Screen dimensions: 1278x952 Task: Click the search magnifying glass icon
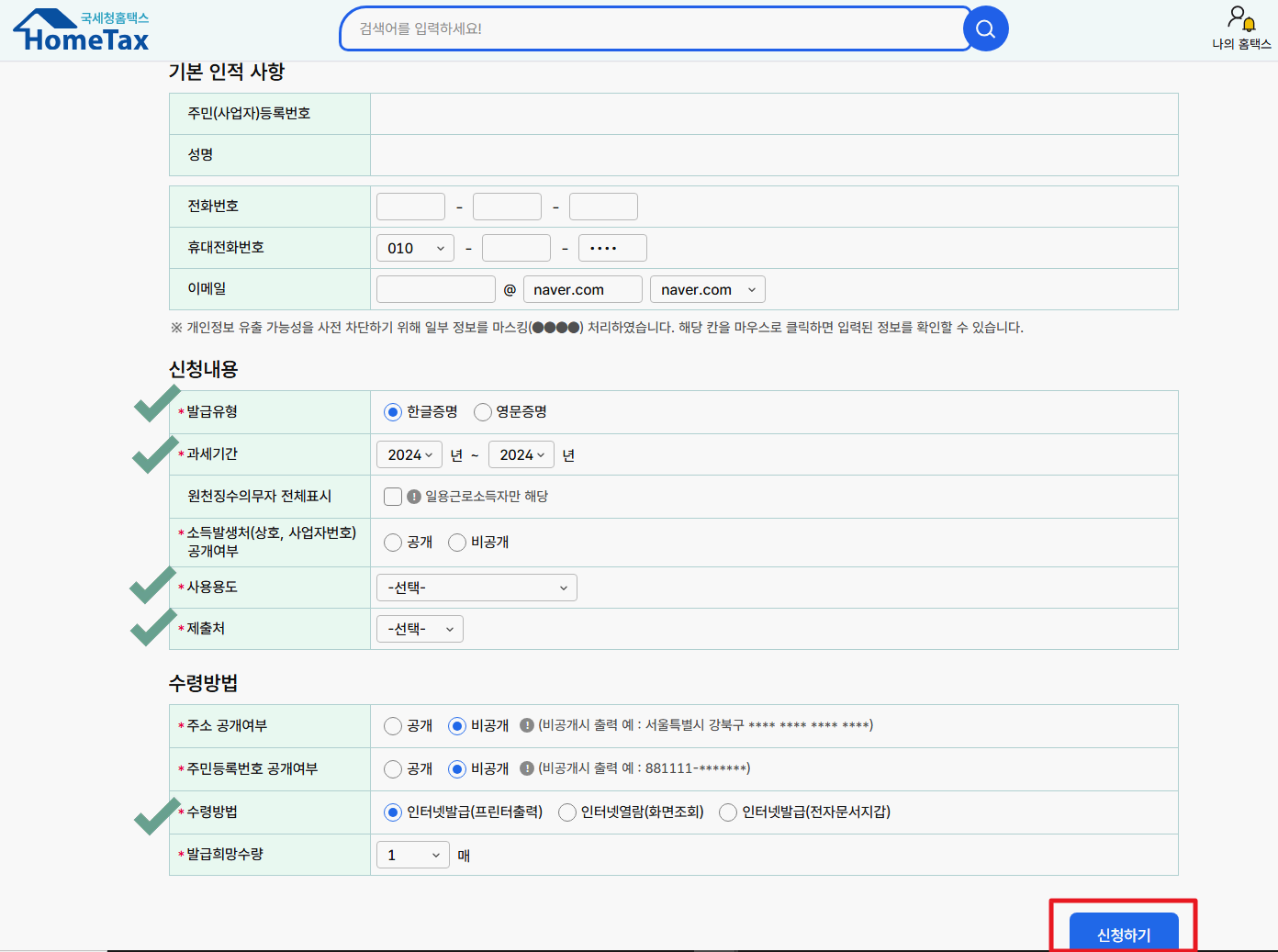(x=985, y=28)
